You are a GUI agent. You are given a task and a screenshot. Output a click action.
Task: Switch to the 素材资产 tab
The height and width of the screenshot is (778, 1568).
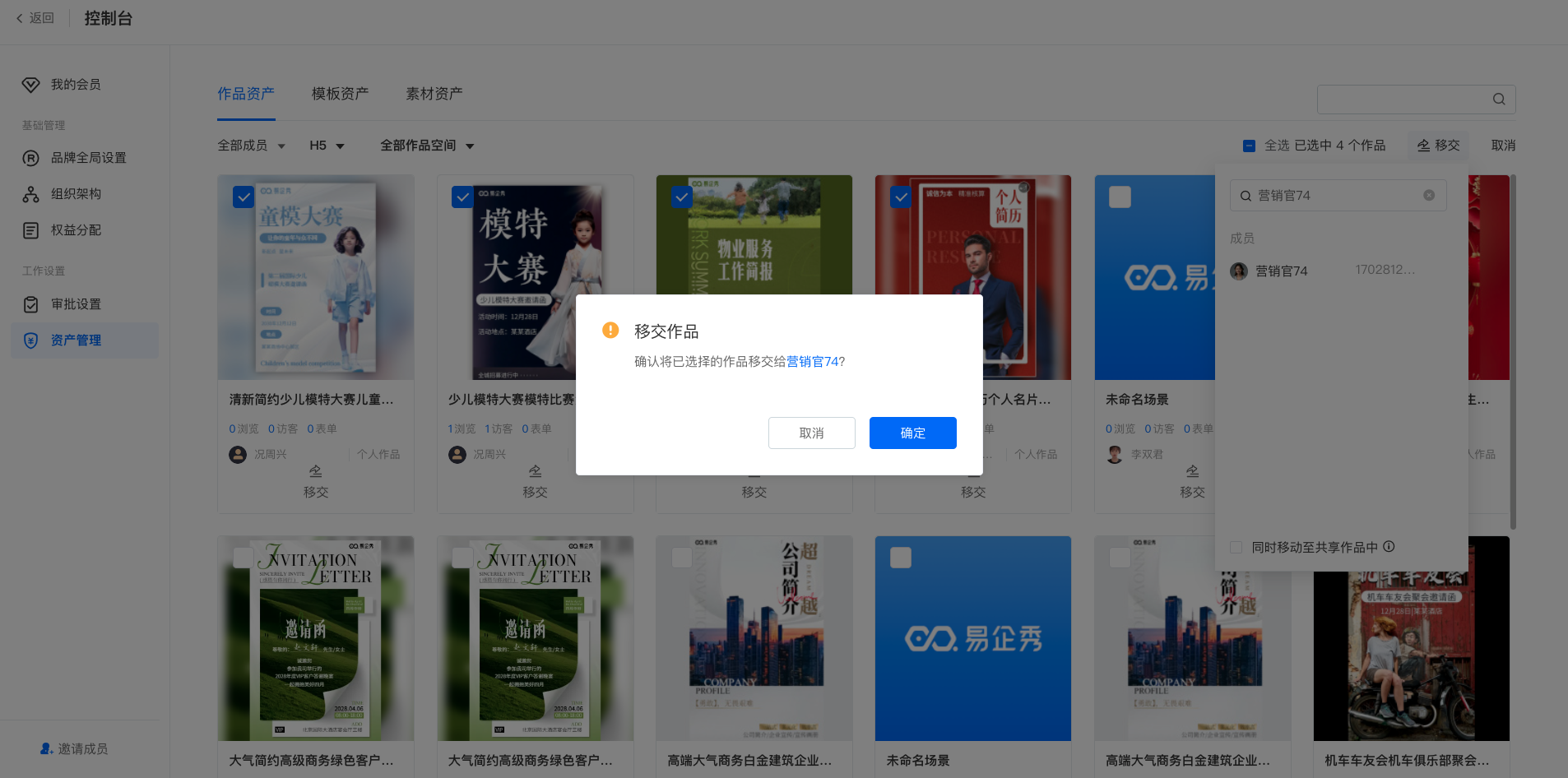pyautogui.click(x=434, y=94)
